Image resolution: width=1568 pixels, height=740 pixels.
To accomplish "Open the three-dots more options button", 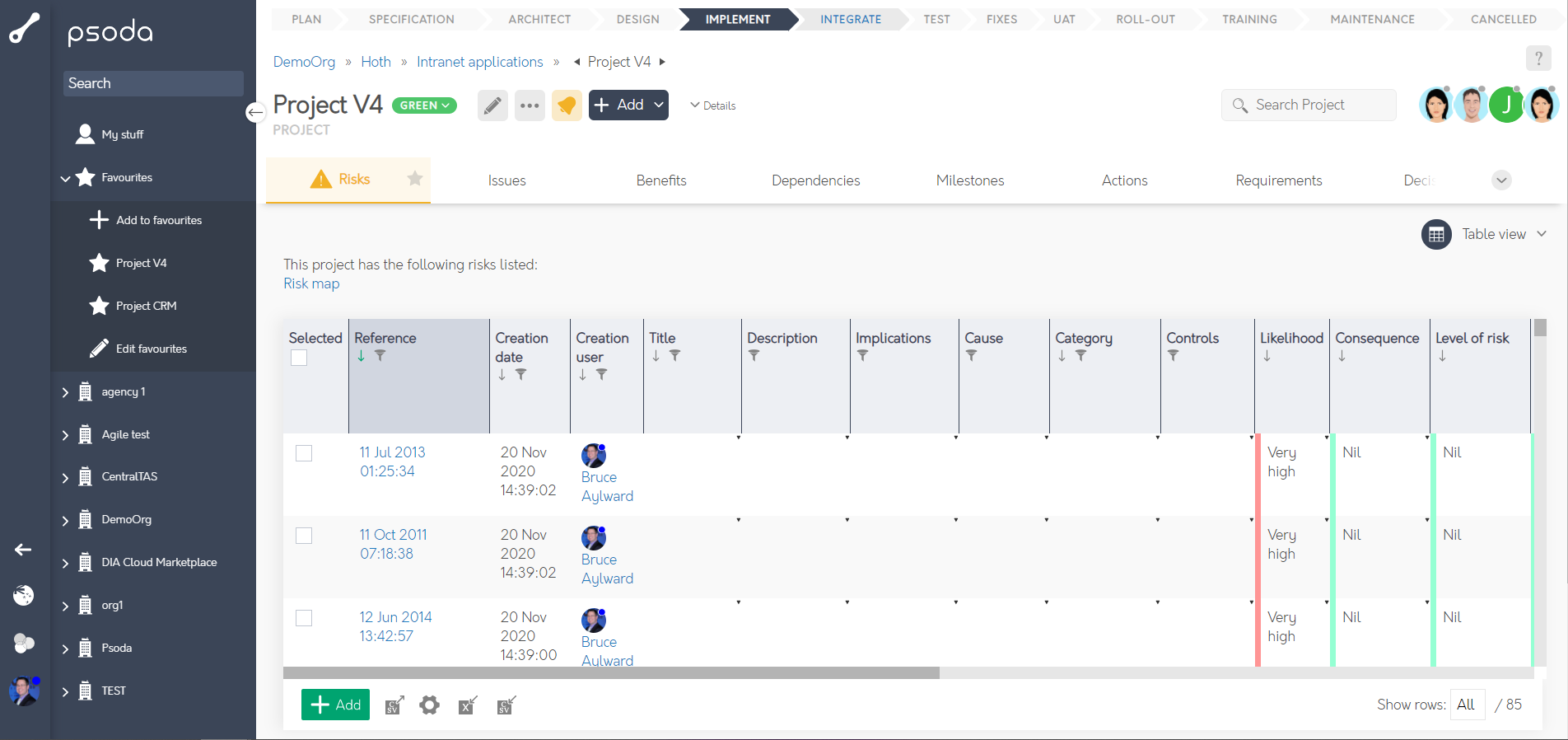I will [530, 105].
